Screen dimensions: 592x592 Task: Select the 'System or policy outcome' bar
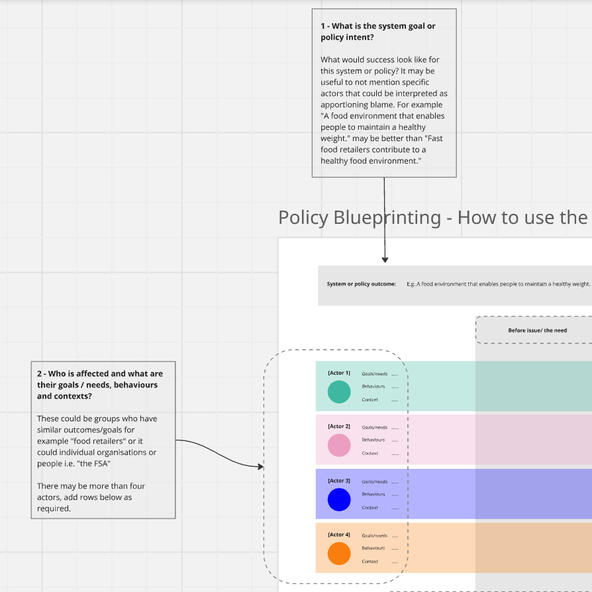(x=455, y=285)
